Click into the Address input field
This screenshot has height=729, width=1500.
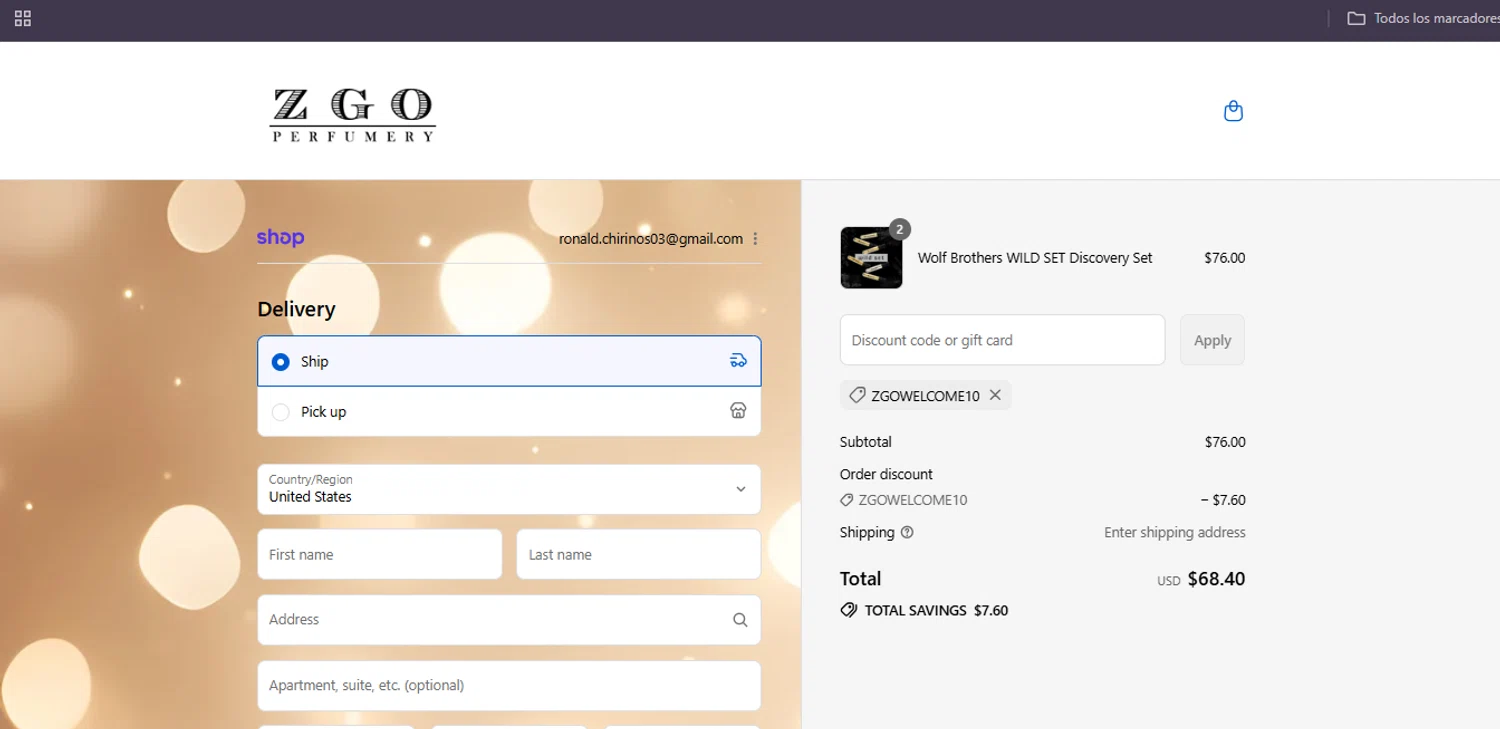(x=509, y=620)
